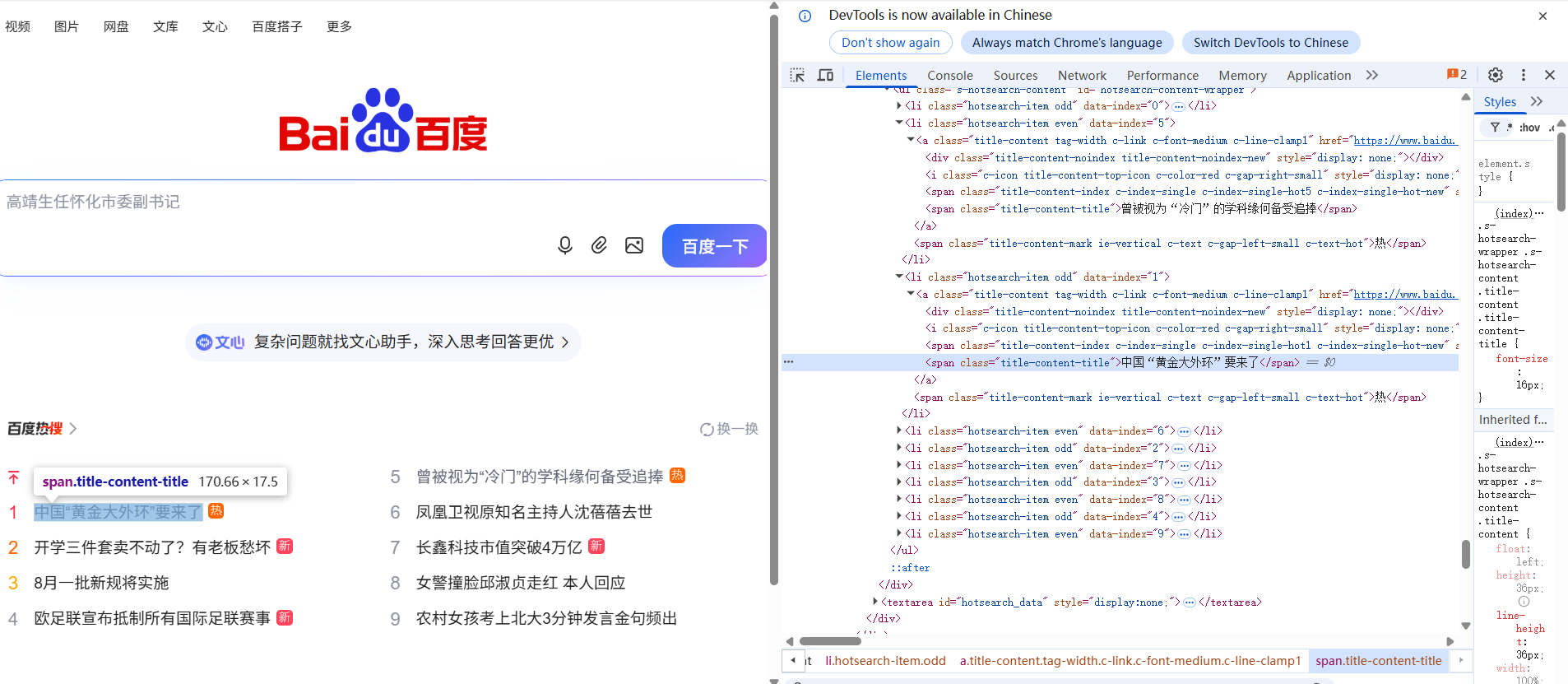Open the 文心 assistant banner link
1568x684 pixels.
coord(383,342)
